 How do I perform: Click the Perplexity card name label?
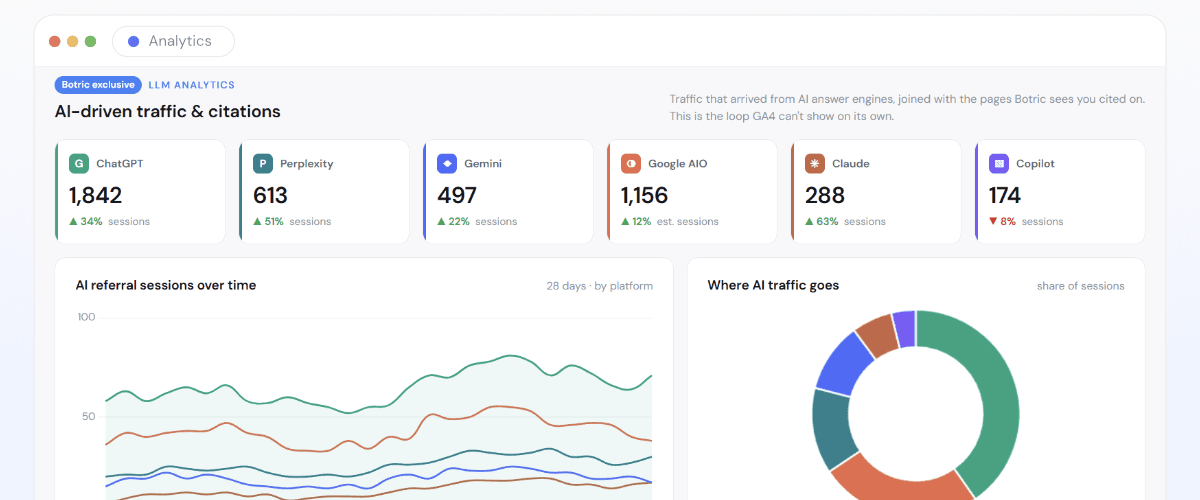(307, 164)
